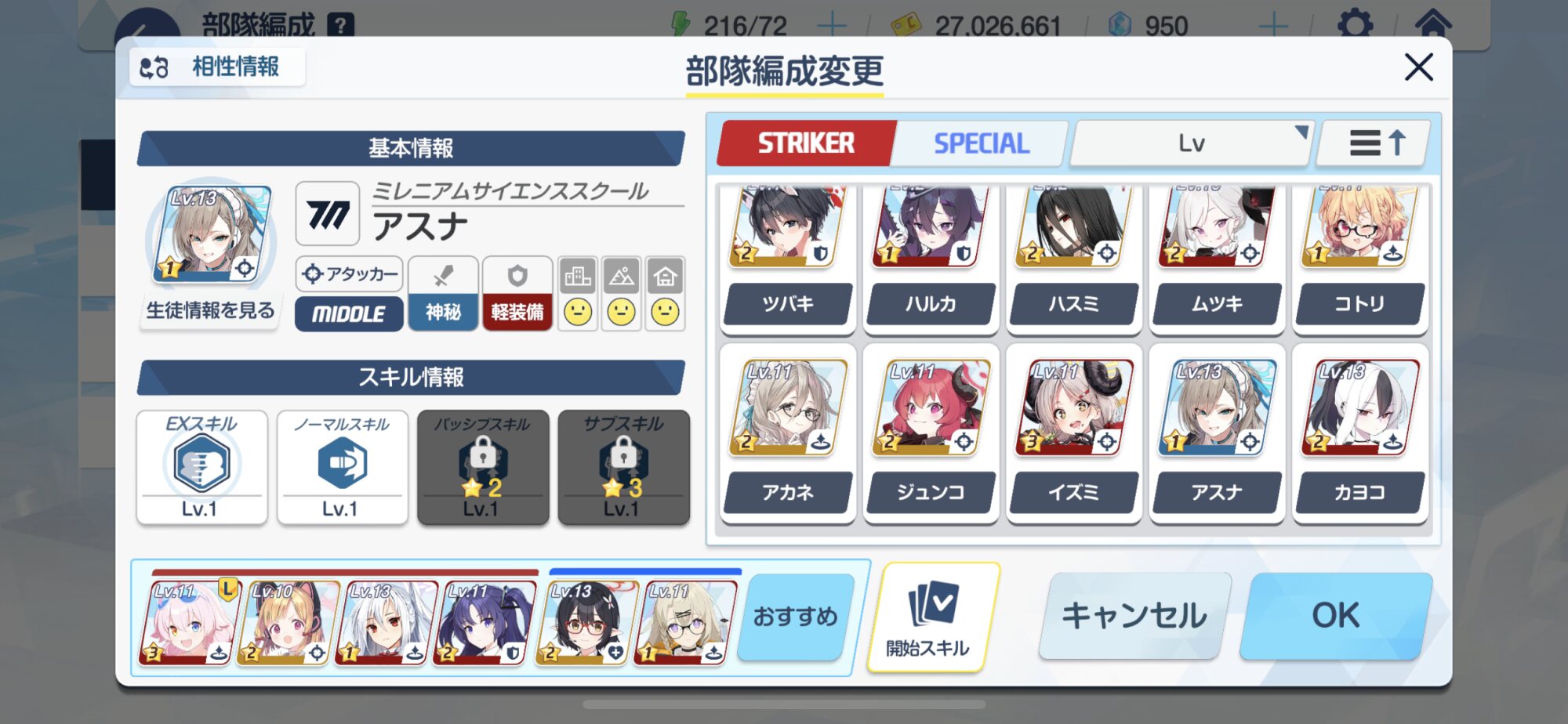The height and width of the screenshot is (724, 1568).
Task: Click 生徒情報を見る link
Action: tap(210, 311)
